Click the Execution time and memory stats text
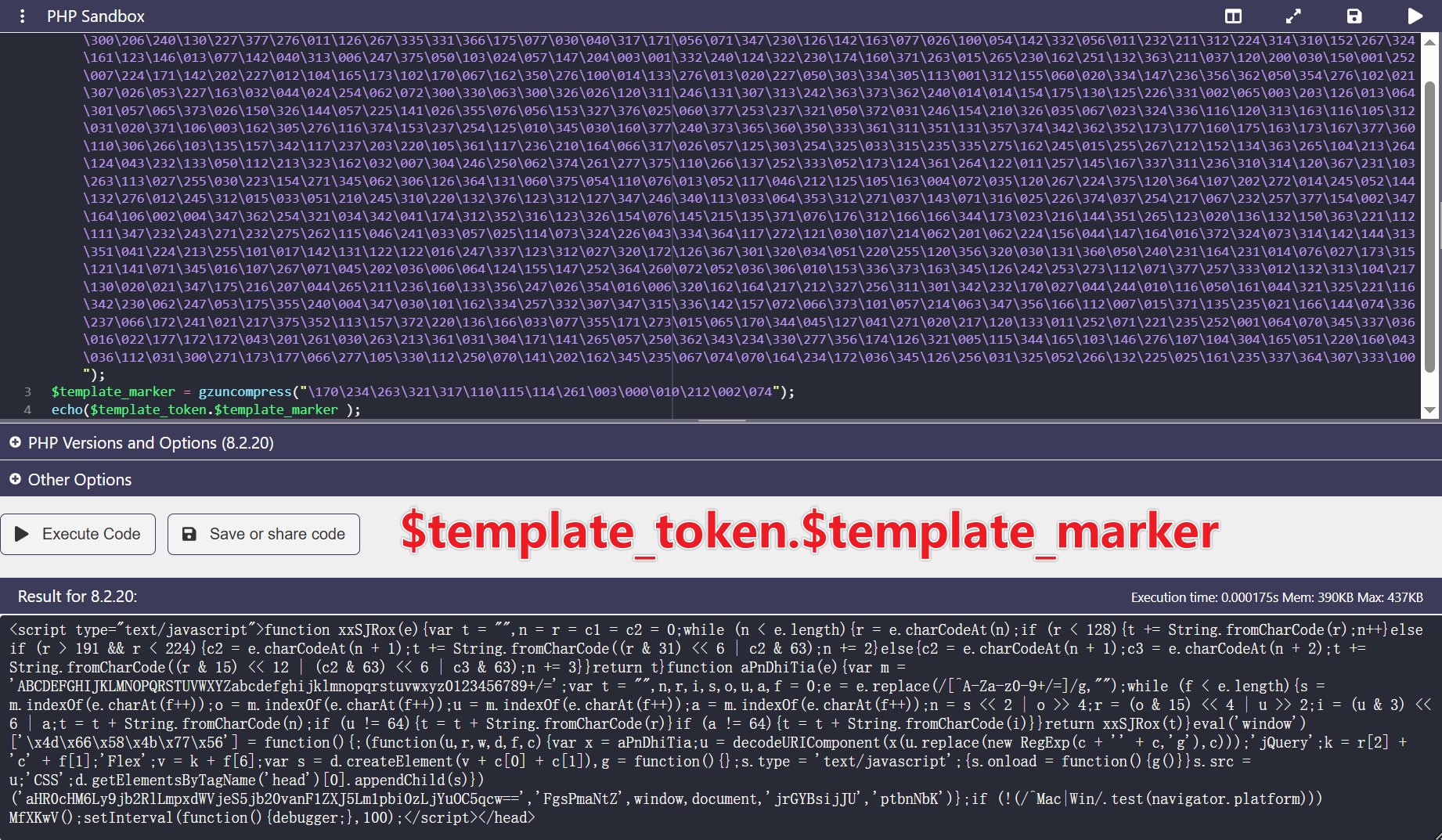 (x=1277, y=597)
